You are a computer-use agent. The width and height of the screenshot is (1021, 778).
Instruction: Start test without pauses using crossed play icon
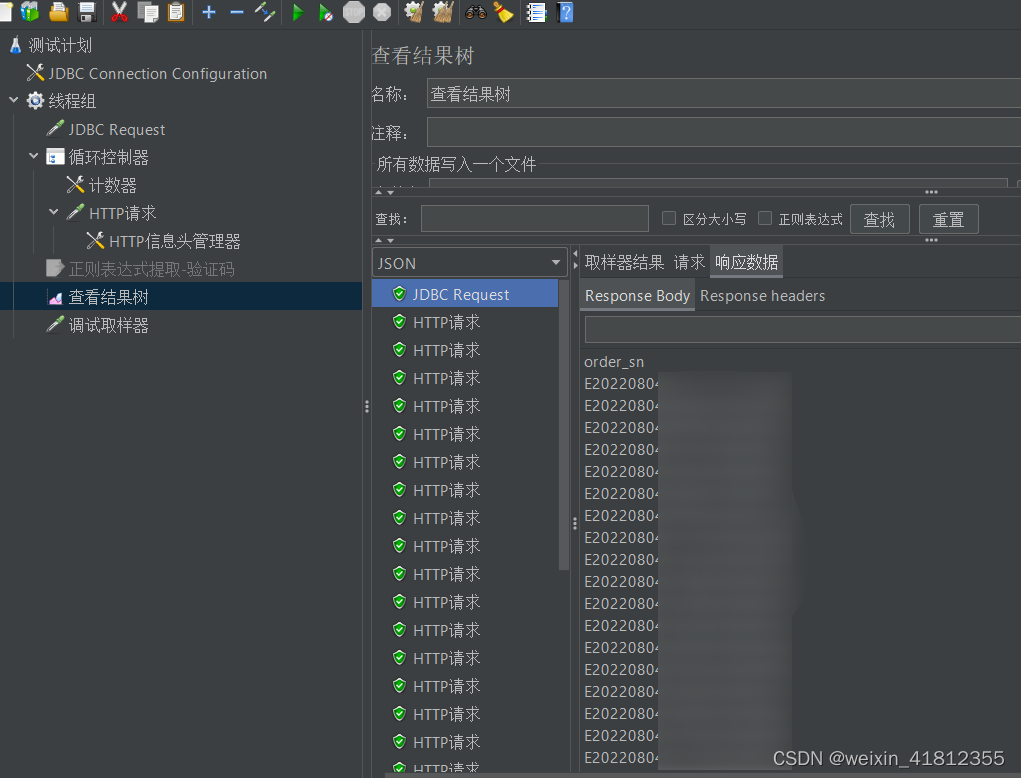[324, 12]
